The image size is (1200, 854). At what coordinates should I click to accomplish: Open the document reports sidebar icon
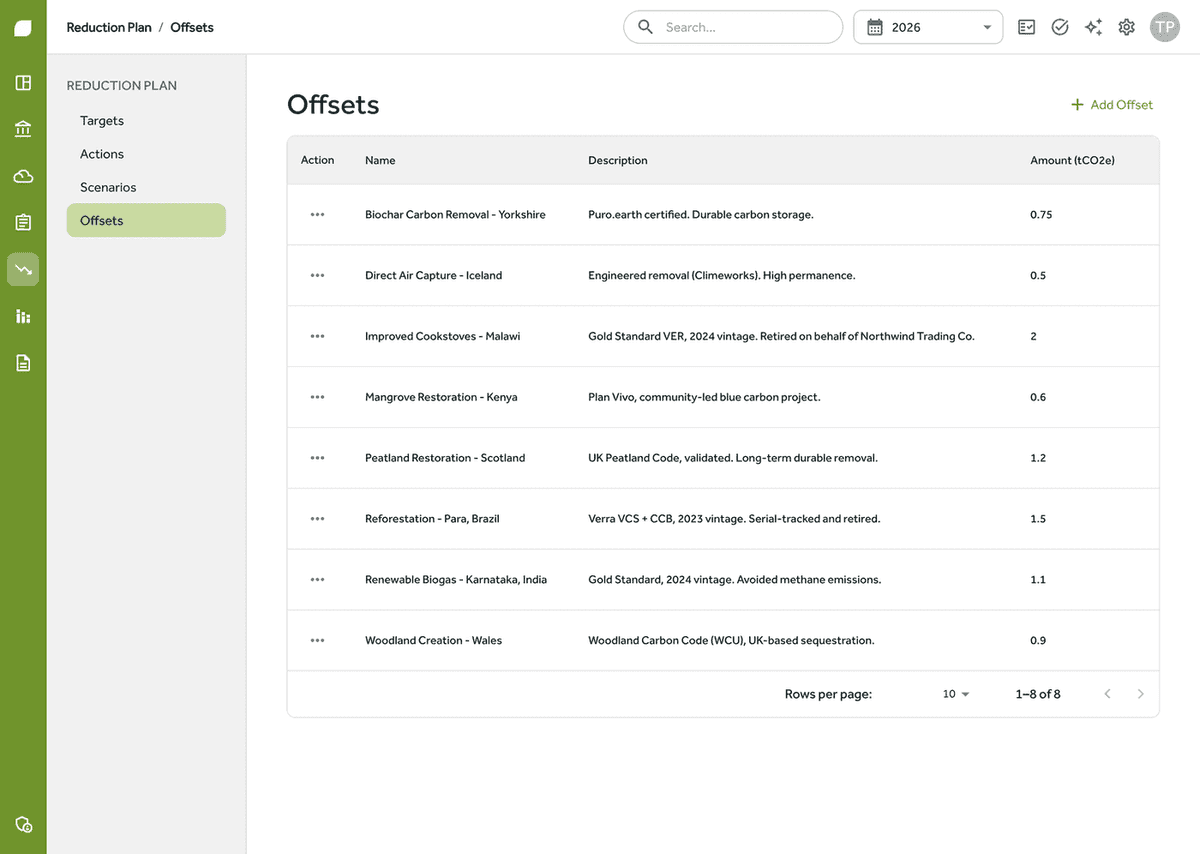(x=23, y=362)
